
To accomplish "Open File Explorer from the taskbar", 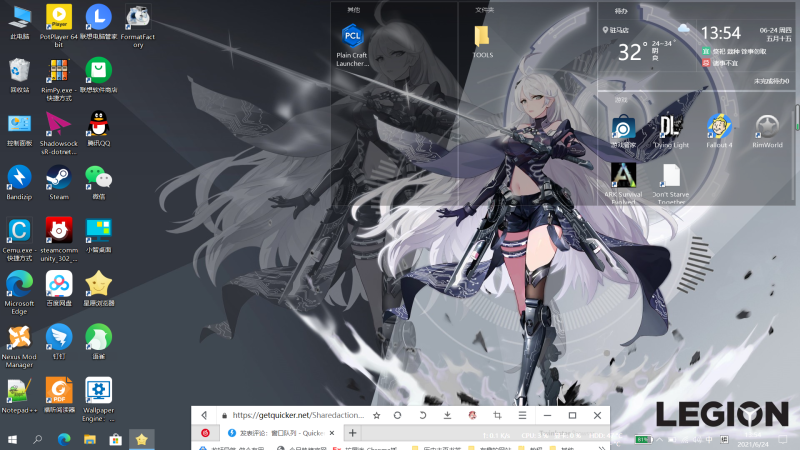I will pos(90,439).
